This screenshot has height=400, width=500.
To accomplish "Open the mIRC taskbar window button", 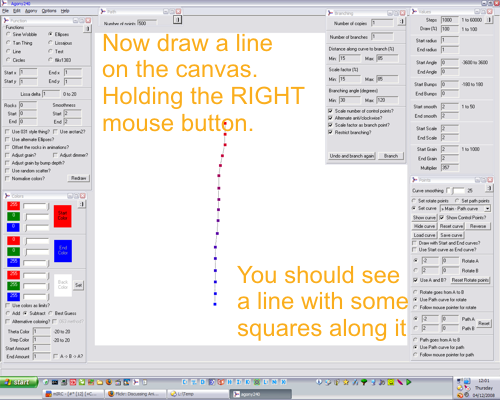I will [73, 394].
